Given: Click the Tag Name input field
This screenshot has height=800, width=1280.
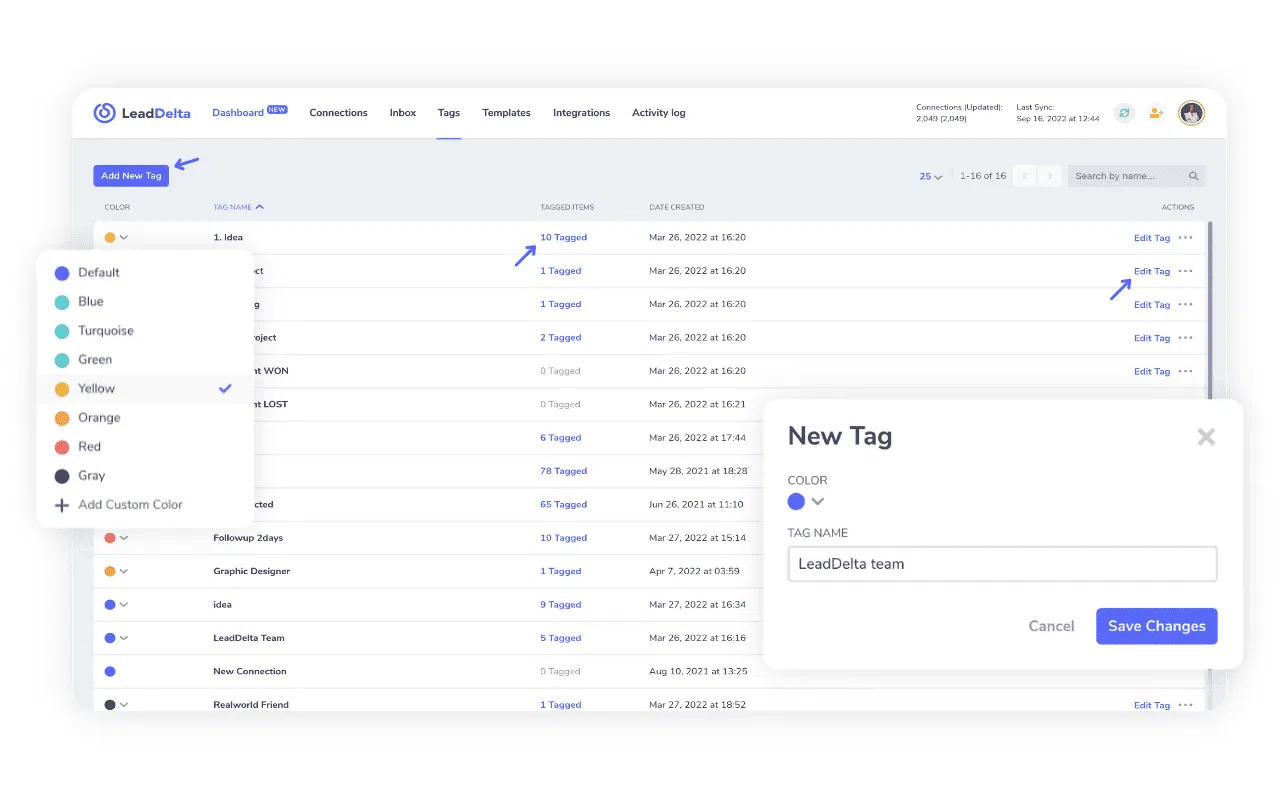Looking at the screenshot, I should tap(1001, 564).
